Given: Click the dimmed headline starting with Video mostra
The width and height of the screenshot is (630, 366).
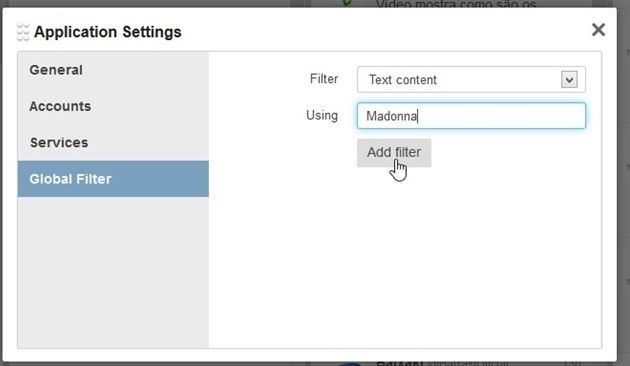Looking at the screenshot, I should (456, 4).
